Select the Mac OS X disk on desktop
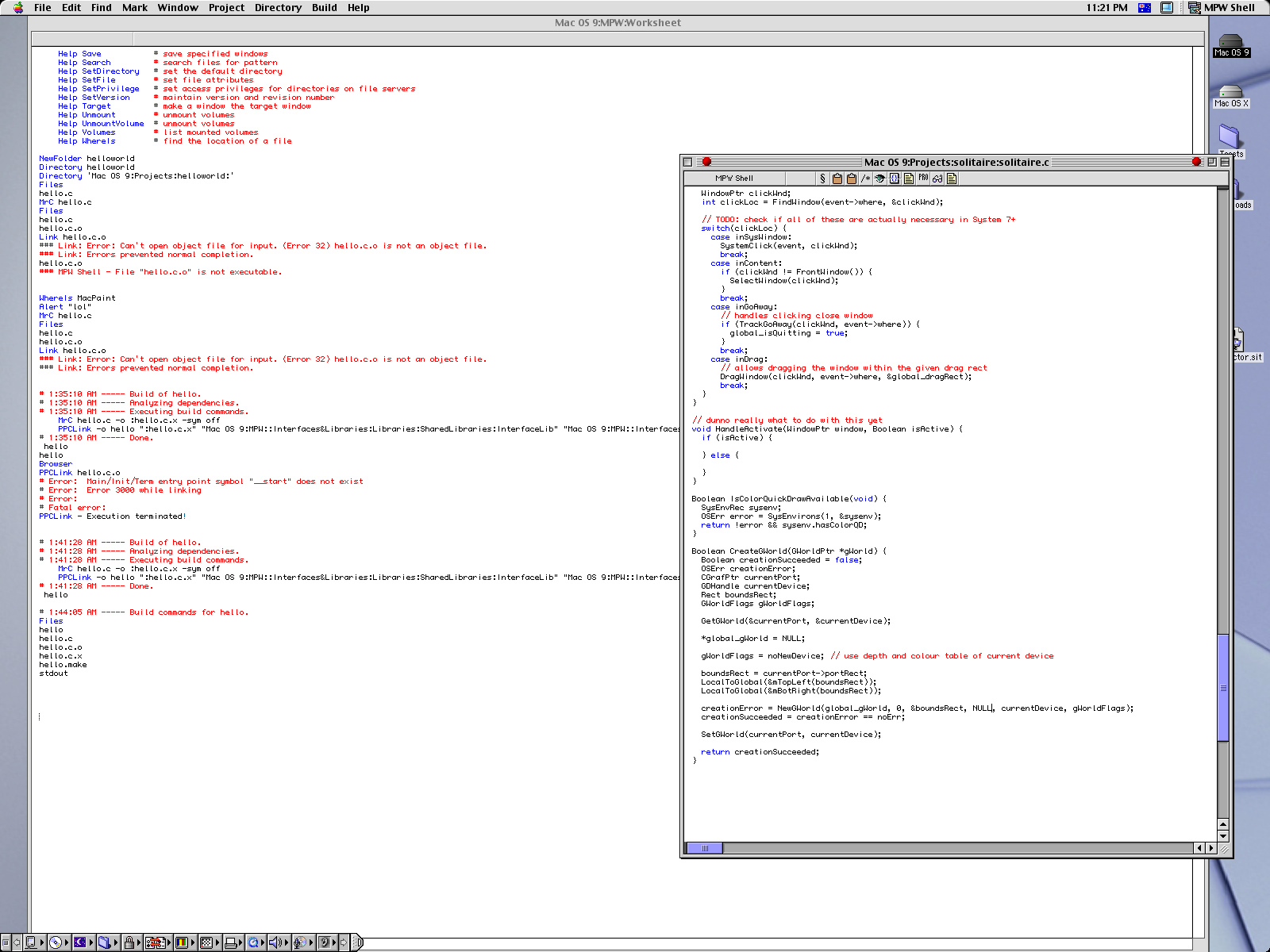 1231,97
